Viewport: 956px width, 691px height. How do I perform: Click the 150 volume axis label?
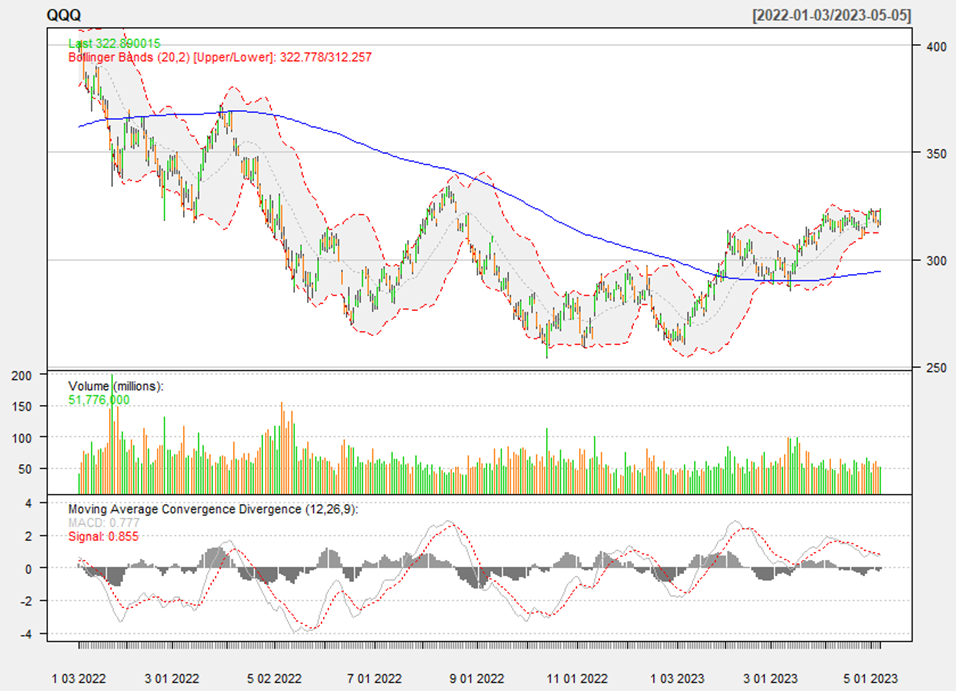21,406
